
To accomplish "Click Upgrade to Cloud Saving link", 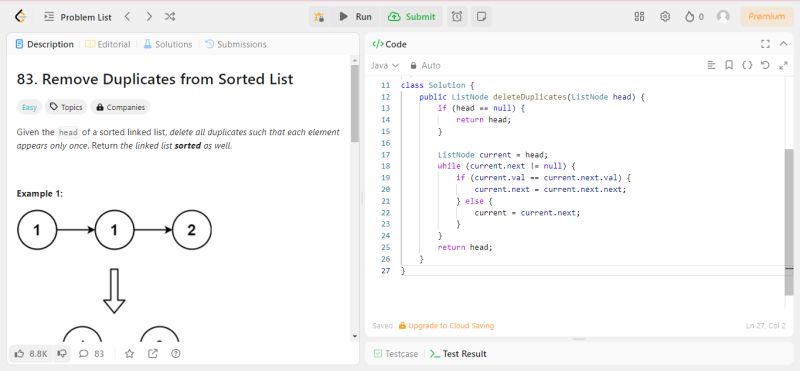I will coord(446,326).
